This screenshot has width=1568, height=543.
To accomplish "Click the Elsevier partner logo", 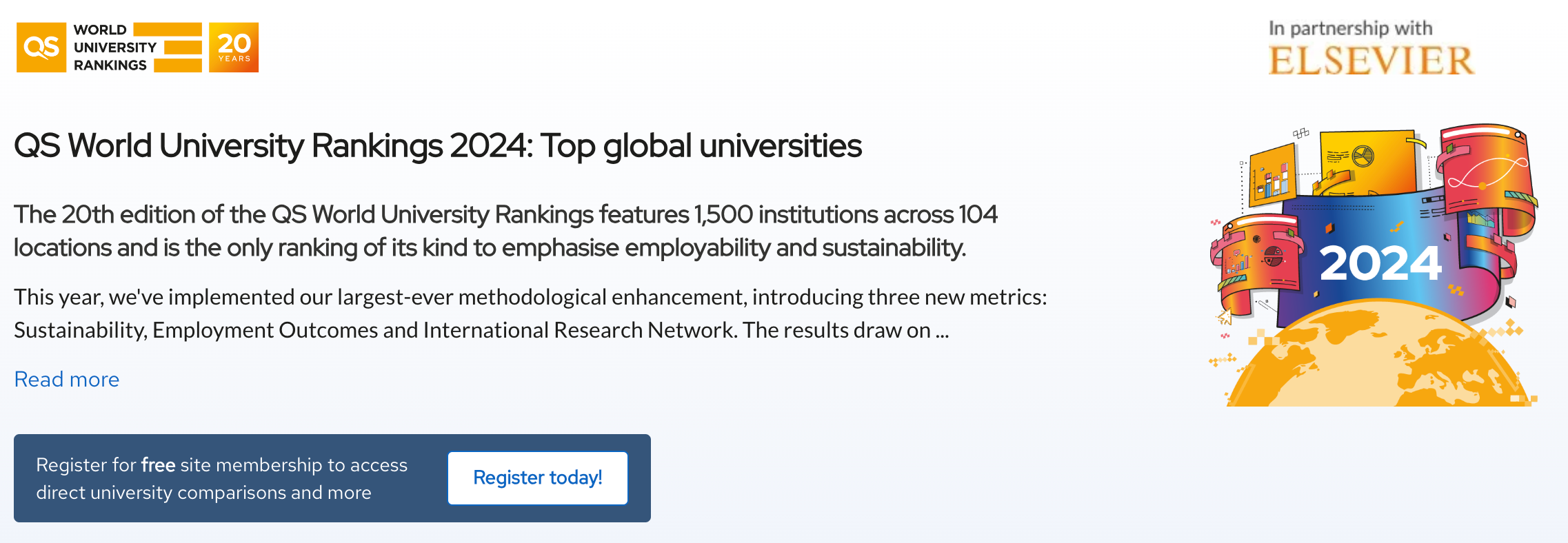I will click(x=1371, y=61).
